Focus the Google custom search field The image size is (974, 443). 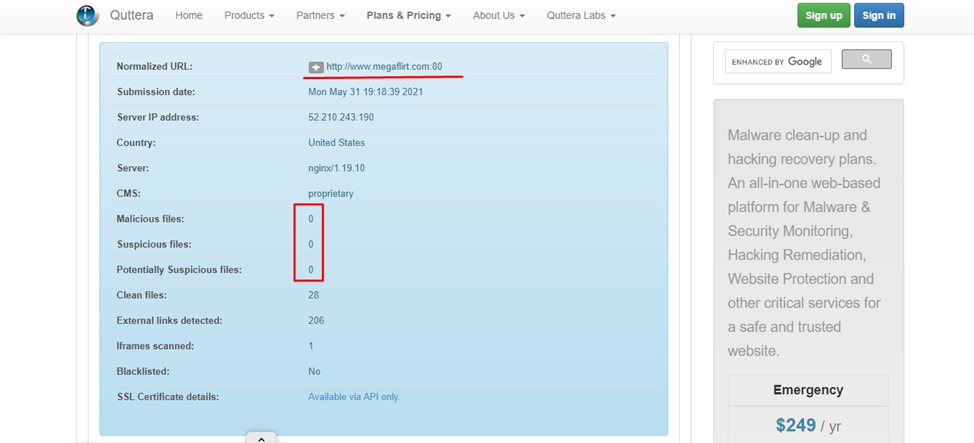click(778, 62)
